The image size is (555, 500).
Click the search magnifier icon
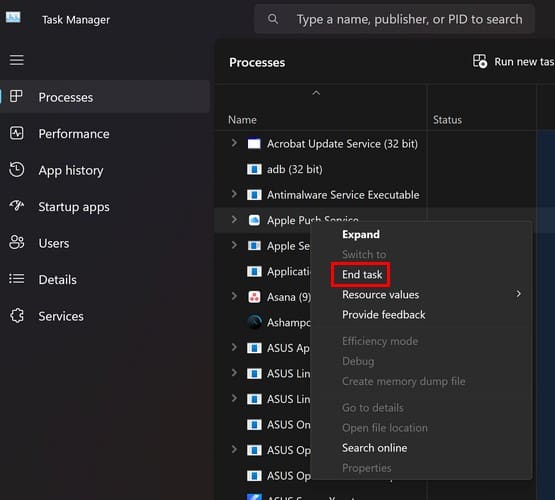(x=273, y=19)
